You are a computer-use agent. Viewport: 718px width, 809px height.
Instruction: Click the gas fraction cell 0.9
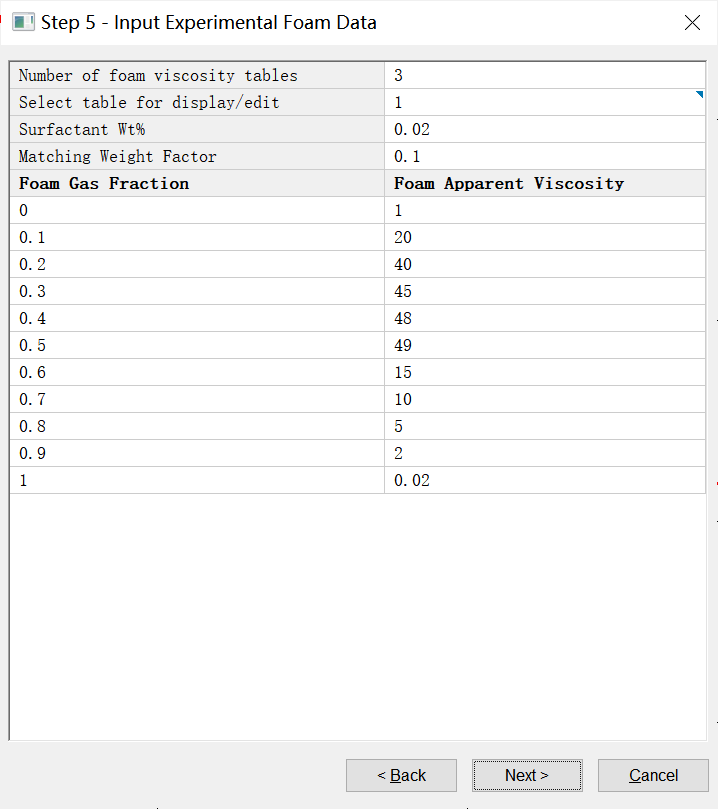tap(197, 453)
